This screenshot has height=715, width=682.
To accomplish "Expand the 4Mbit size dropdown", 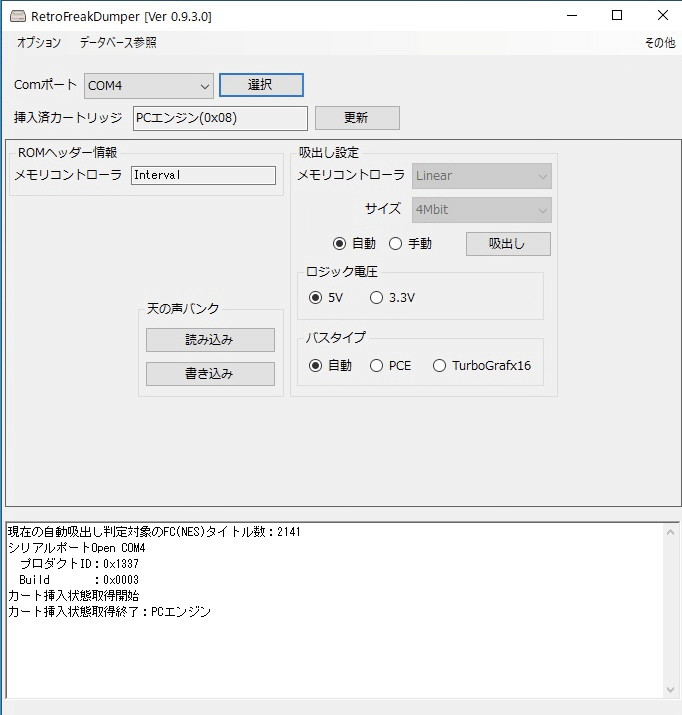I will [482, 210].
